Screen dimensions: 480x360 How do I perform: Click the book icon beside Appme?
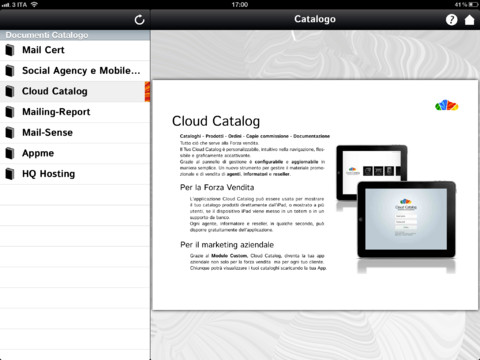click(10, 154)
